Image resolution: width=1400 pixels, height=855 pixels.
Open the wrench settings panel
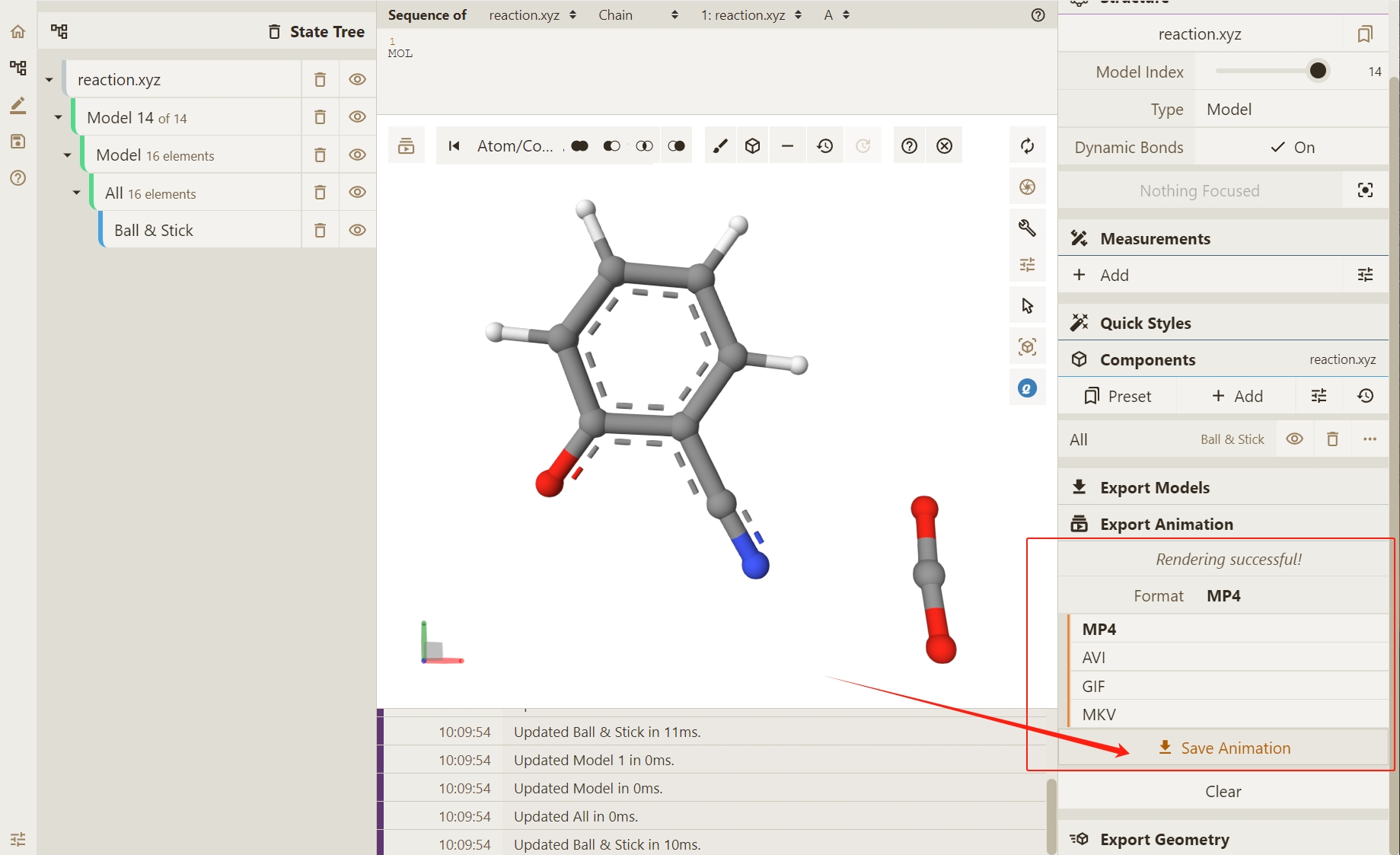tap(1027, 228)
